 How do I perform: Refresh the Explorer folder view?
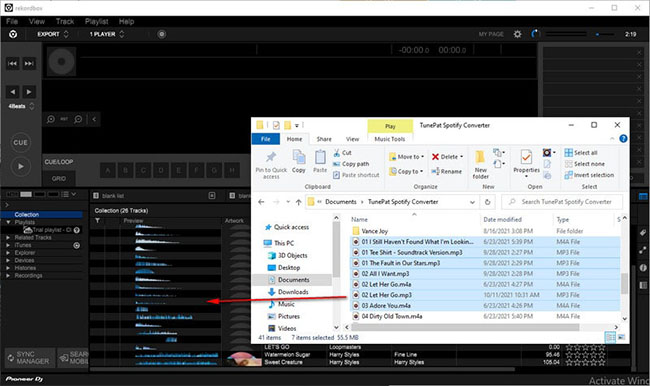[488, 202]
